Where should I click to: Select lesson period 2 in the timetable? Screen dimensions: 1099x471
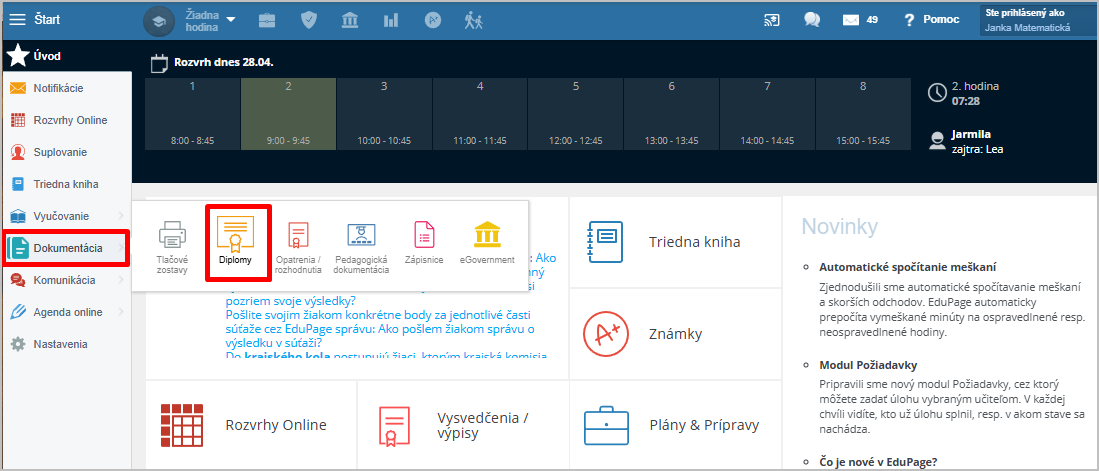[288, 114]
